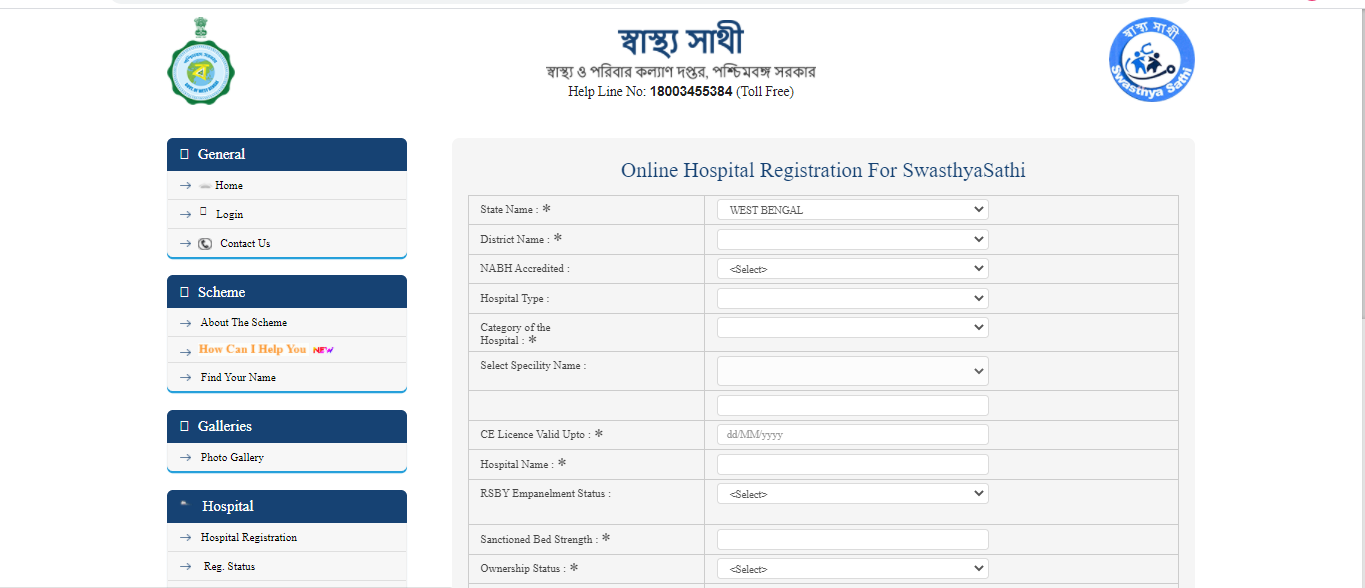
Task: Open the RSBY Empanelment Status dropdown
Action: pyautogui.click(x=853, y=494)
